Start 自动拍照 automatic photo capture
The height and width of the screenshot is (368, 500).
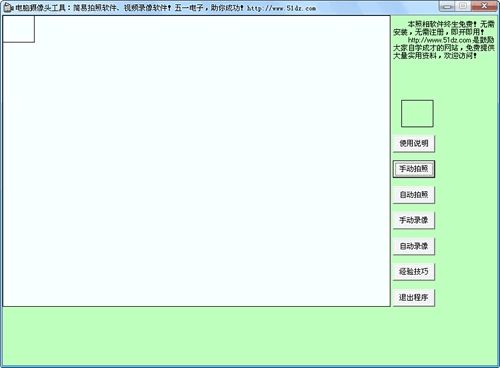pos(414,195)
